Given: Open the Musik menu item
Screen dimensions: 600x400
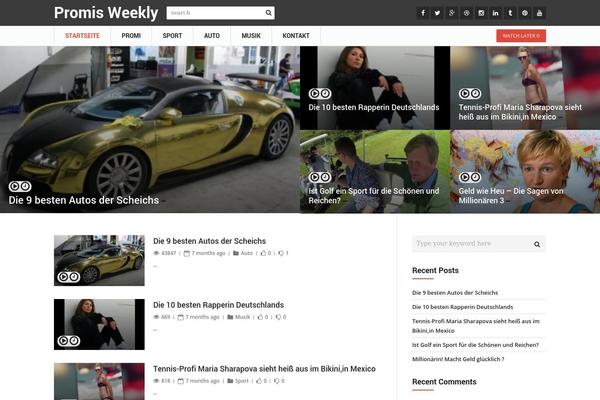Looking at the screenshot, I should (251, 36).
